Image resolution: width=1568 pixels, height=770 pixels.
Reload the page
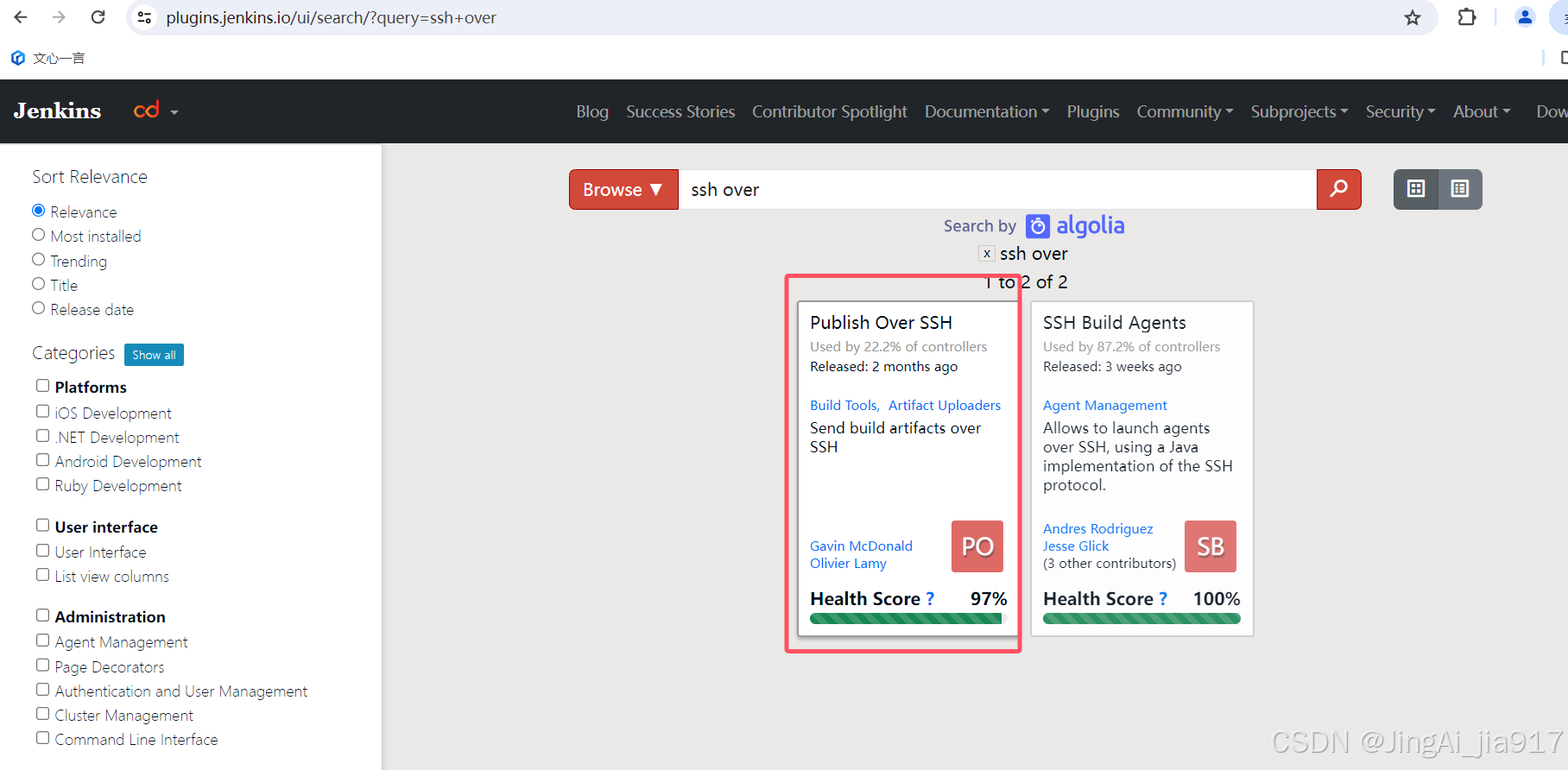(x=98, y=17)
